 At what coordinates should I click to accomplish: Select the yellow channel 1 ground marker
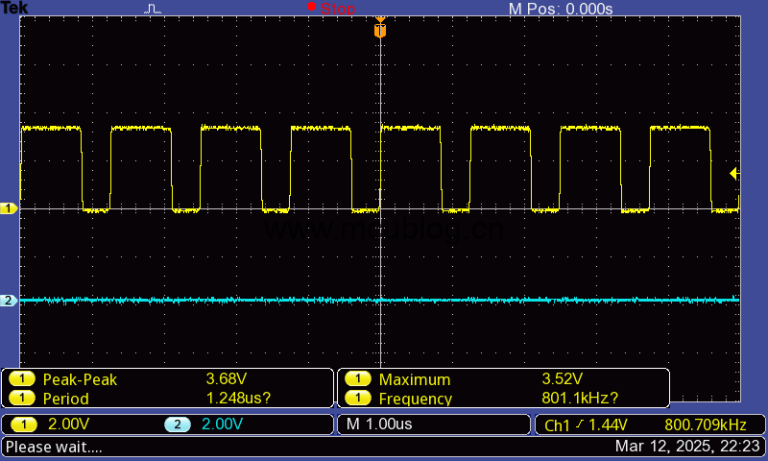coord(9,208)
